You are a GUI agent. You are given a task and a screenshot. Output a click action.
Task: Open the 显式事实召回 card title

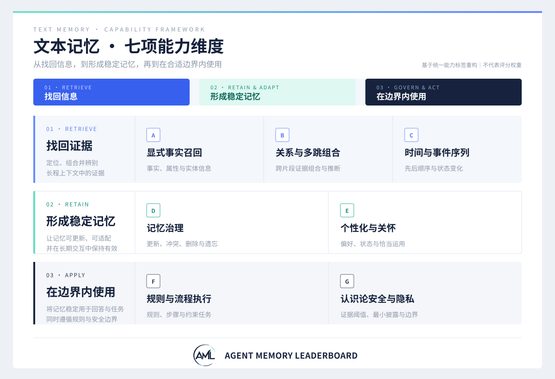(174, 153)
